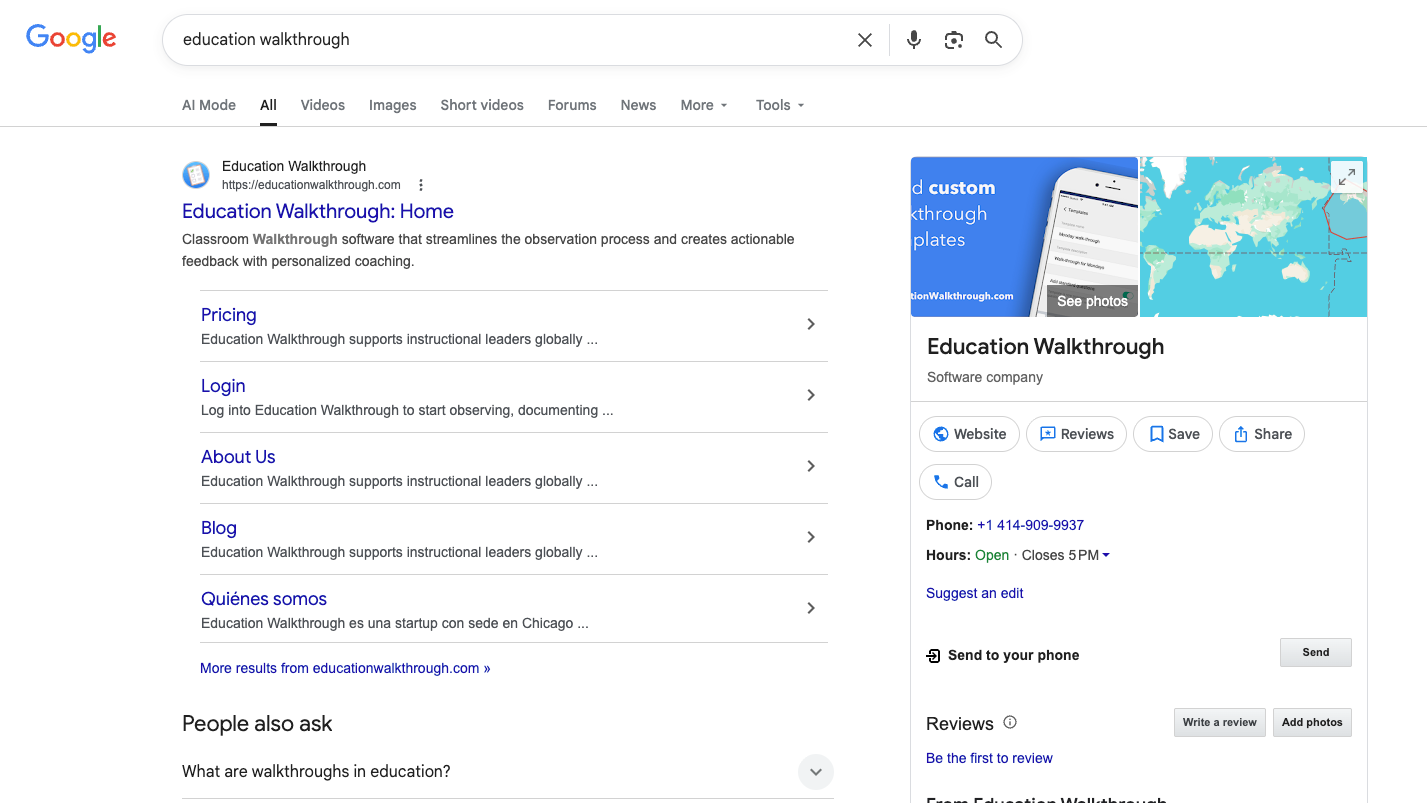Start voice search with the microphone icon
Screen dimensions: 1427x803
click(914, 40)
